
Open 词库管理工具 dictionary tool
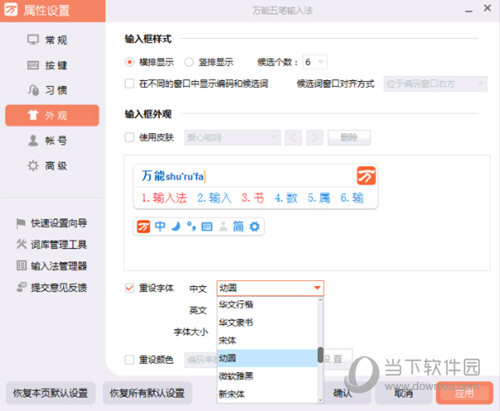pos(52,244)
